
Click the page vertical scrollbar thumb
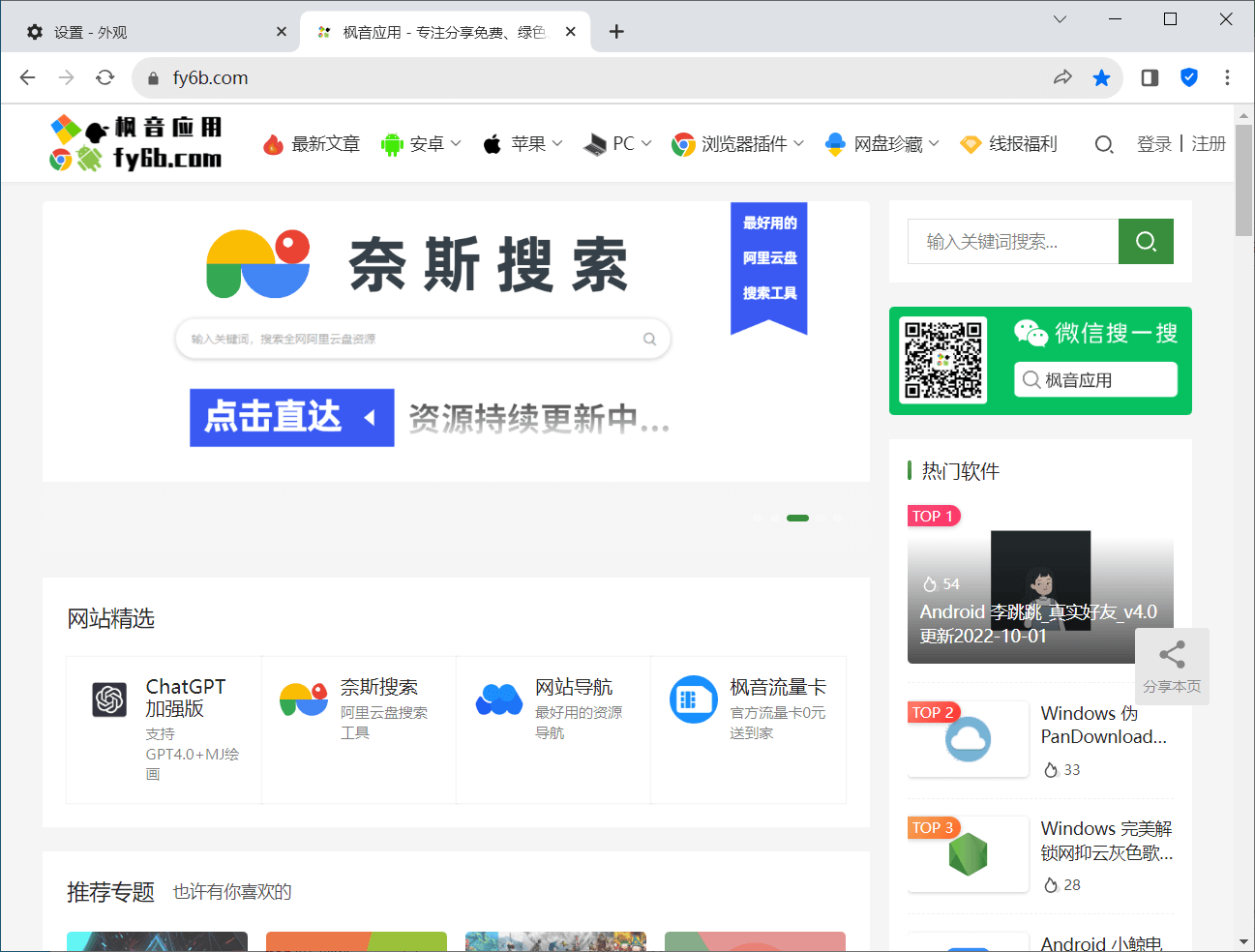[1244, 180]
